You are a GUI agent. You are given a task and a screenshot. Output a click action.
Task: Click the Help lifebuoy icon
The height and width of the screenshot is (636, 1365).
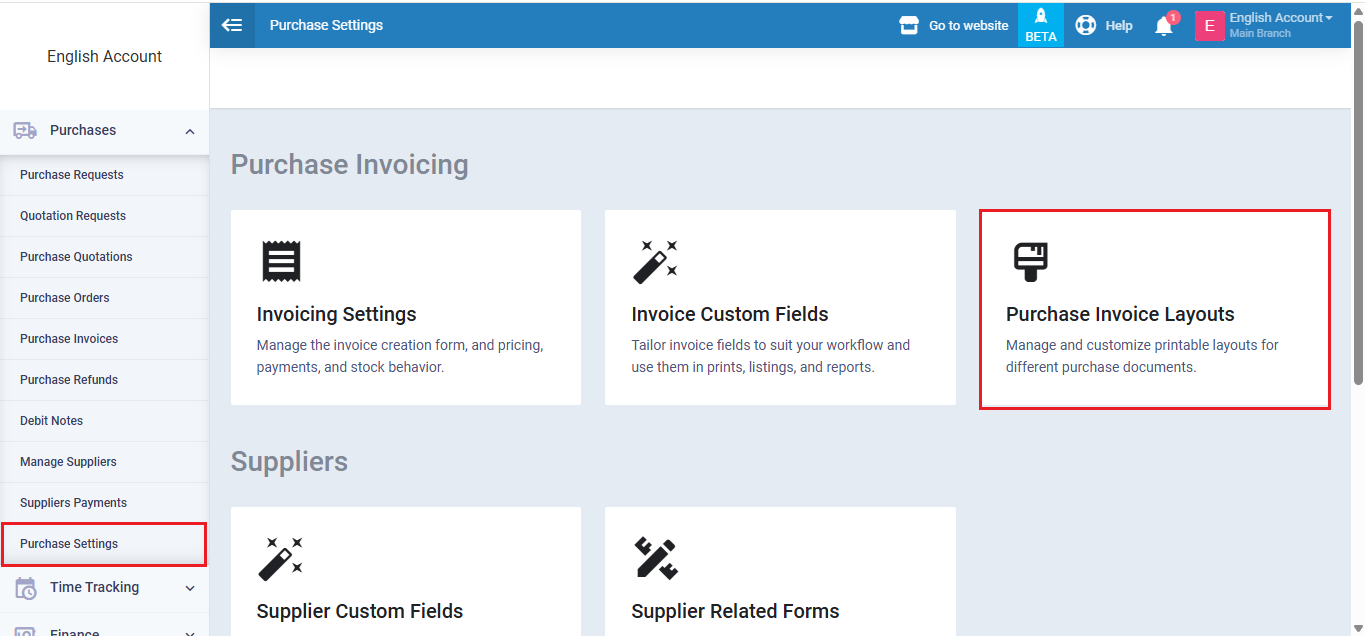1086,25
